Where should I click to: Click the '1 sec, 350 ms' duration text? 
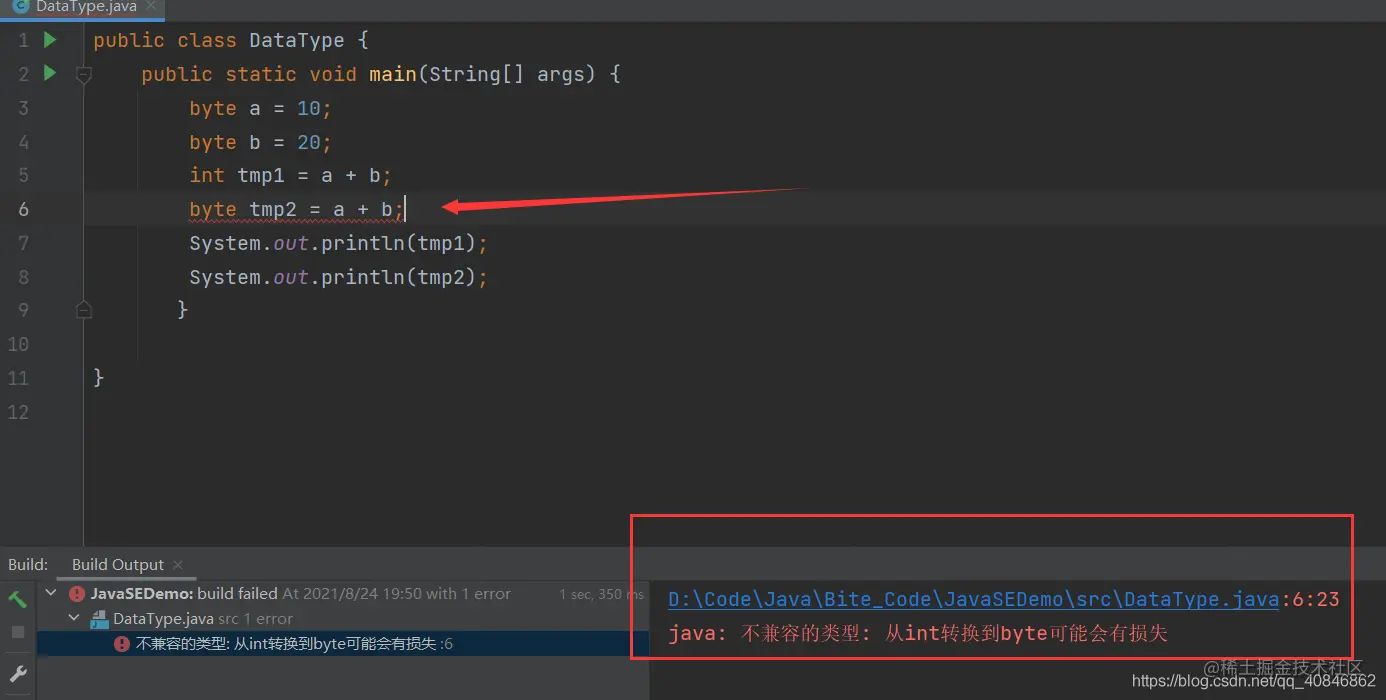[603, 594]
